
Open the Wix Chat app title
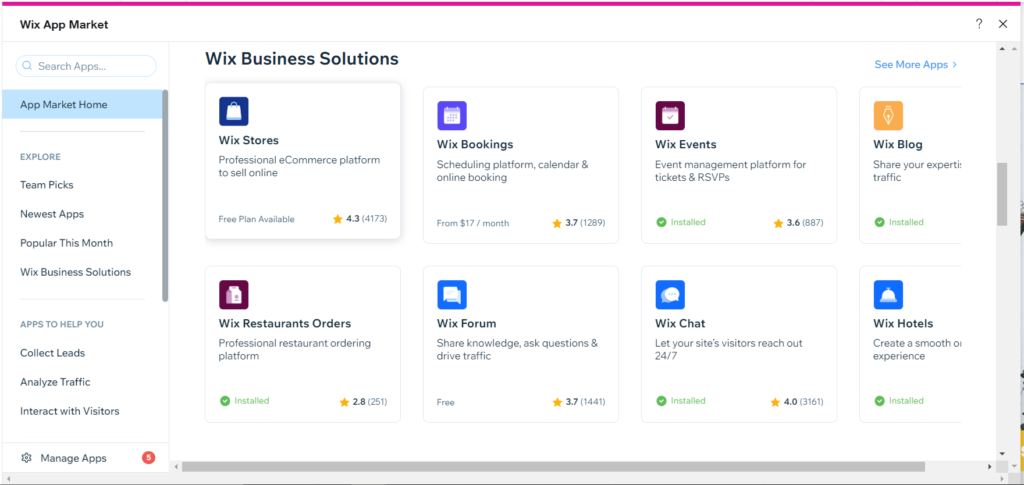[680, 323]
